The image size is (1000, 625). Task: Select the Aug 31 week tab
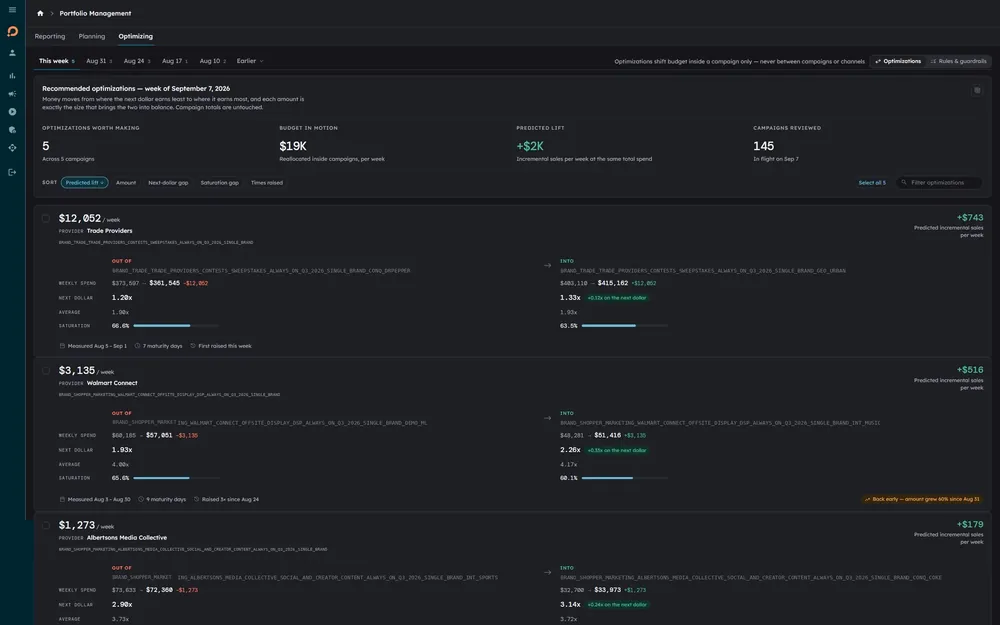pos(99,61)
